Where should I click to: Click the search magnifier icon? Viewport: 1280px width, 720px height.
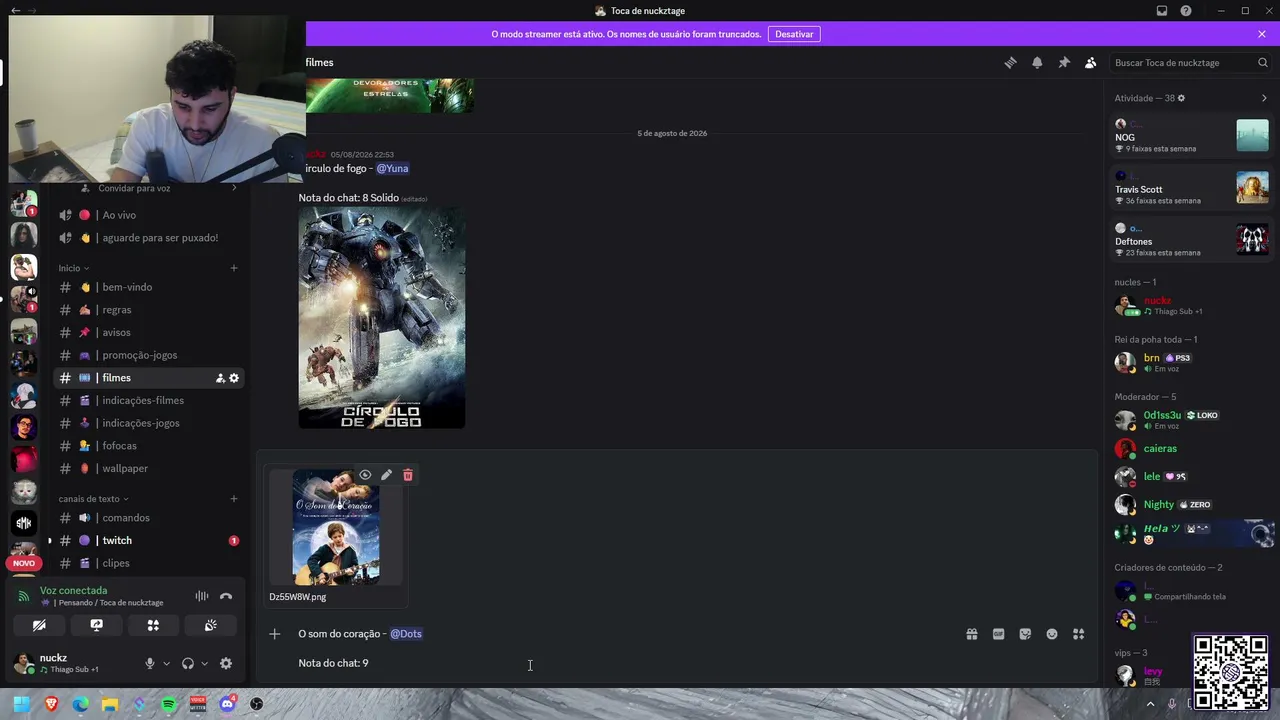tap(1263, 62)
